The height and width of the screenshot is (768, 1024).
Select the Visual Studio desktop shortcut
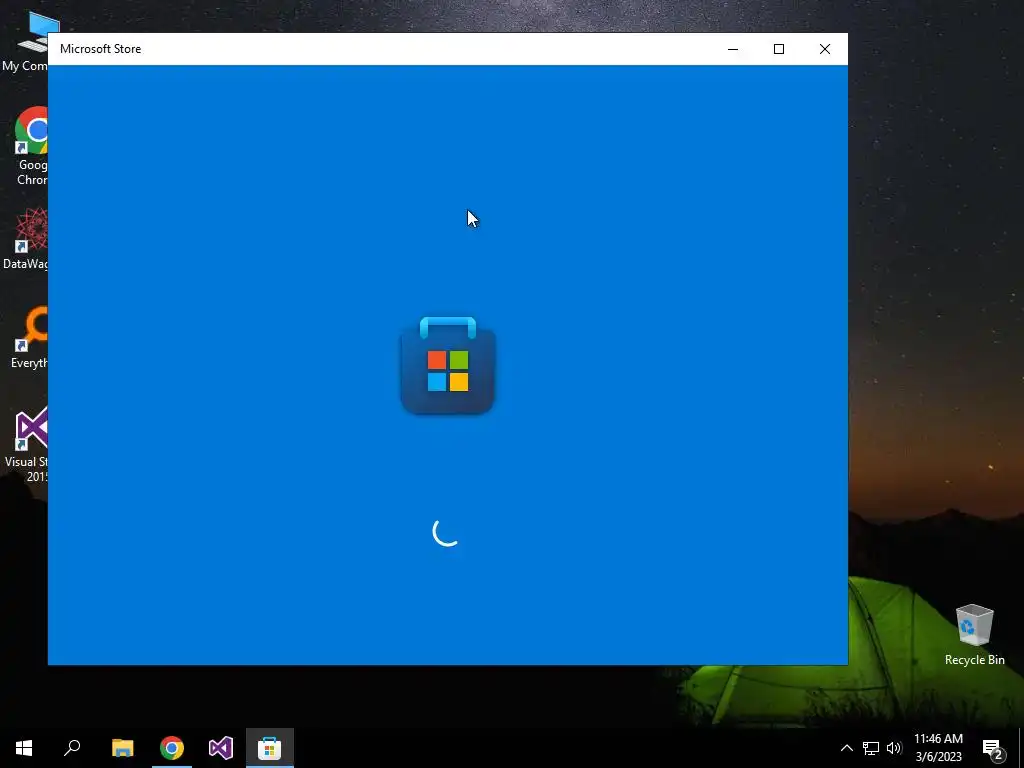27,445
